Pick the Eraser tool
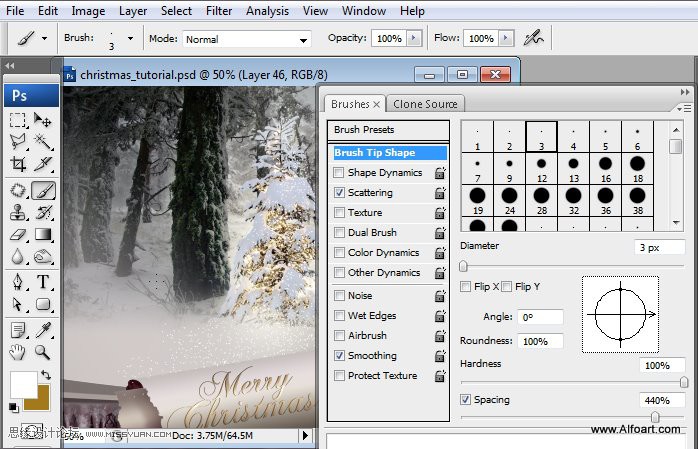 click(x=18, y=234)
